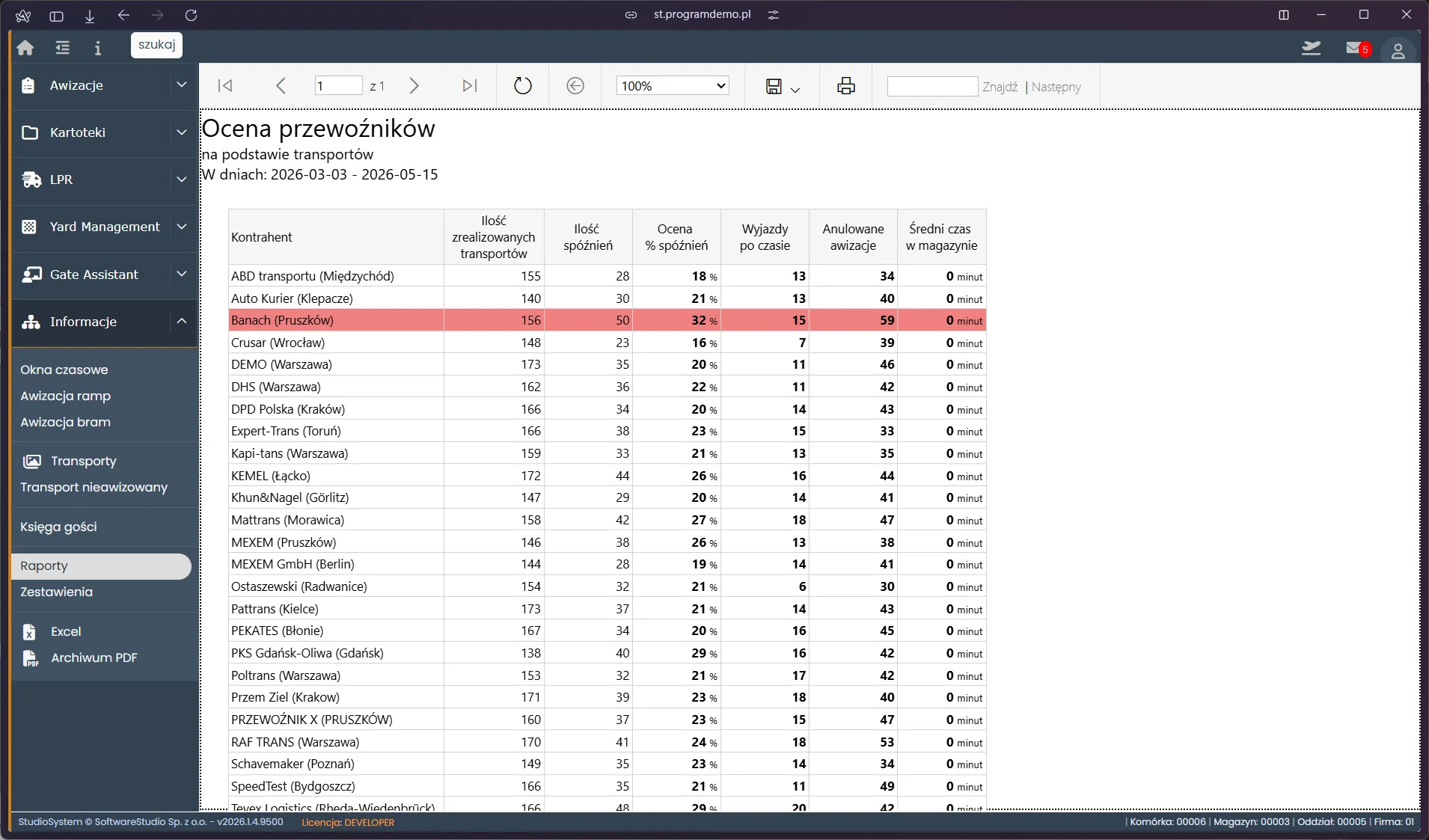Viewport: 1429px width, 840px height.
Task: Open Awizacja ramp menu item
Action: pos(66,396)
